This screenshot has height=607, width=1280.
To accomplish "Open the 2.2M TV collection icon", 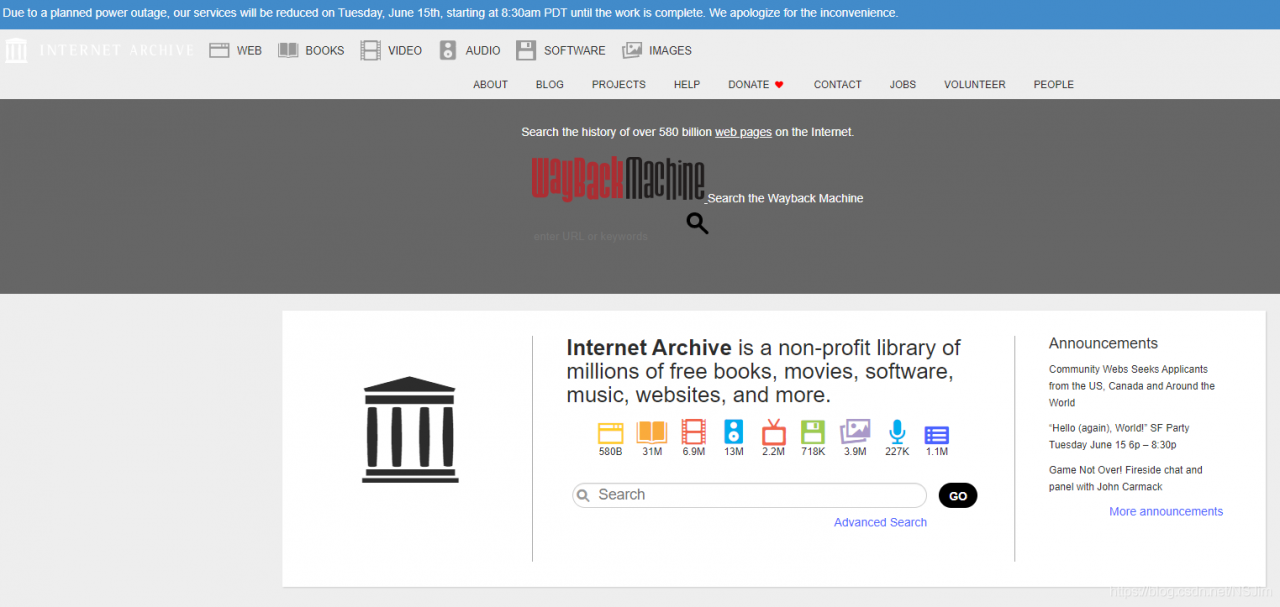I will tap(773, 432).
